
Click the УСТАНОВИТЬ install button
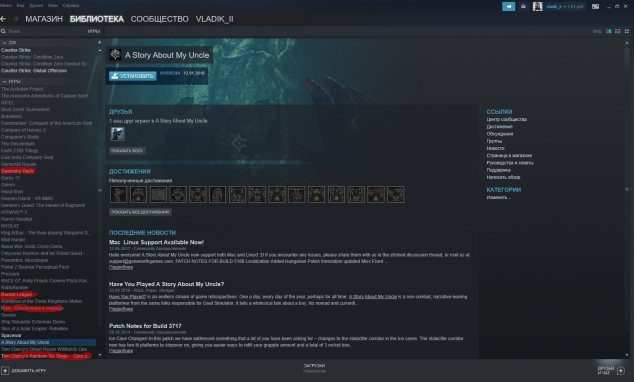[133, 76]
